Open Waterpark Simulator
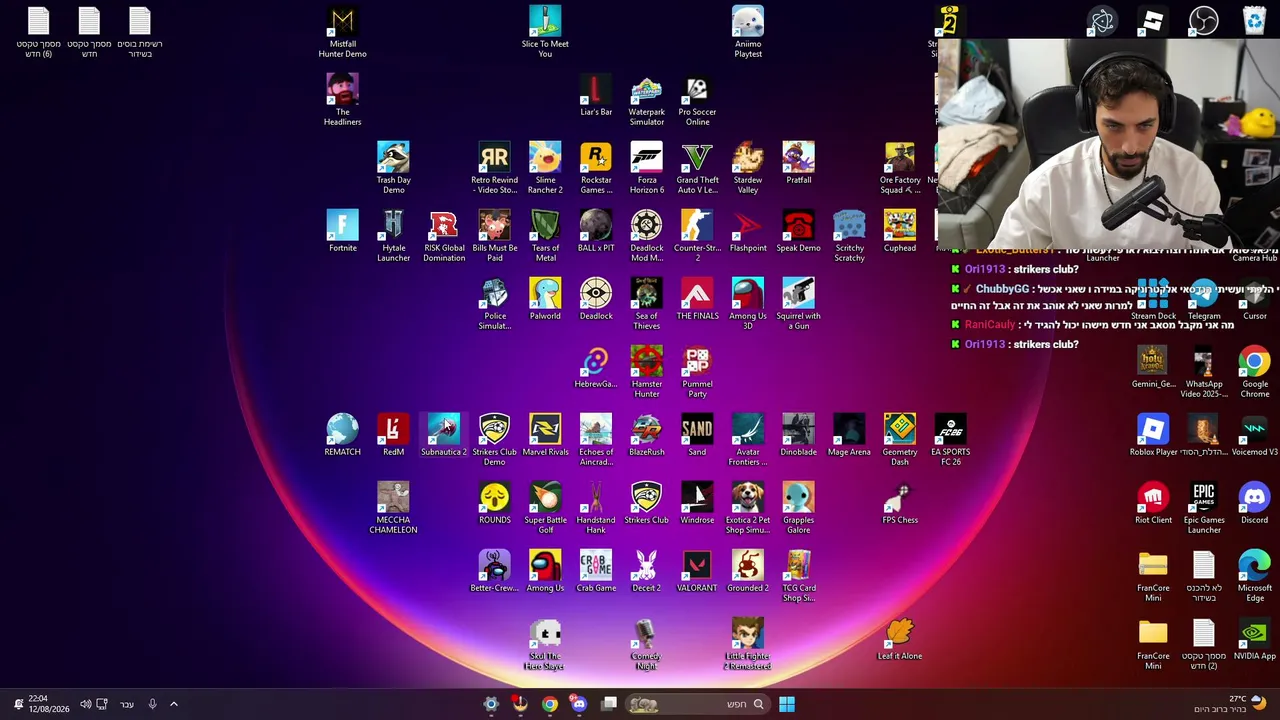Viewport: 1280px width, 720px height. point(647,89)
